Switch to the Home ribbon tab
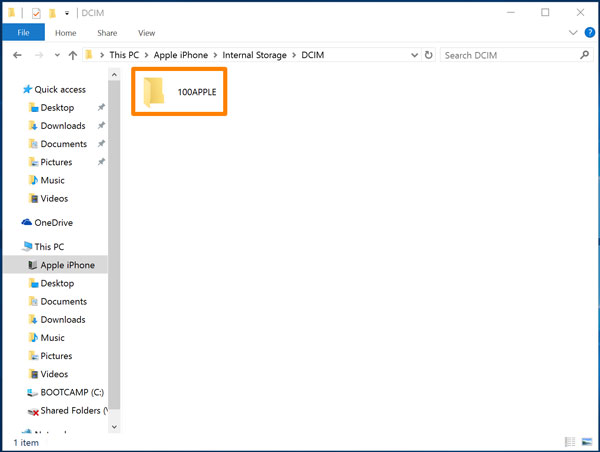 point(65,33)
